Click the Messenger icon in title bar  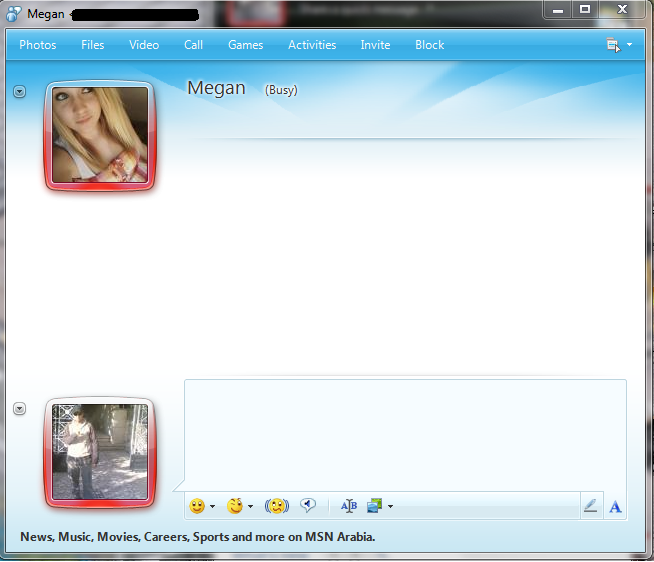pos(13,14)
